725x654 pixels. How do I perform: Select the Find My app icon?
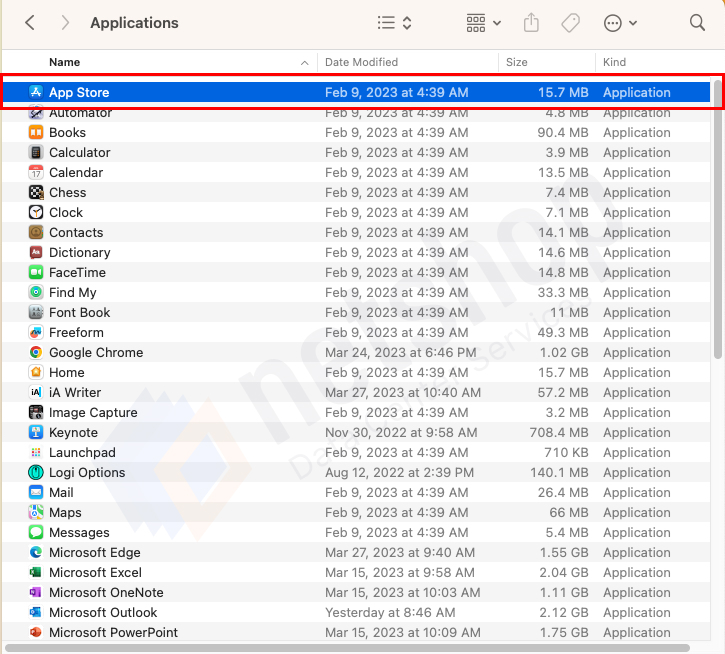36,292
